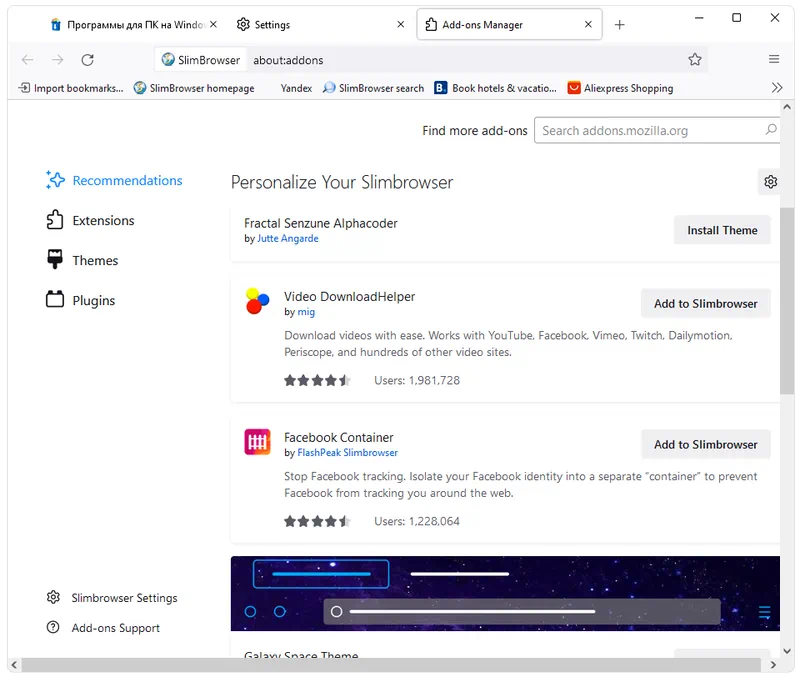Close the Add-ons Manager tab
This screenshot has width=800, height=677.
click(x=588, y=24)
